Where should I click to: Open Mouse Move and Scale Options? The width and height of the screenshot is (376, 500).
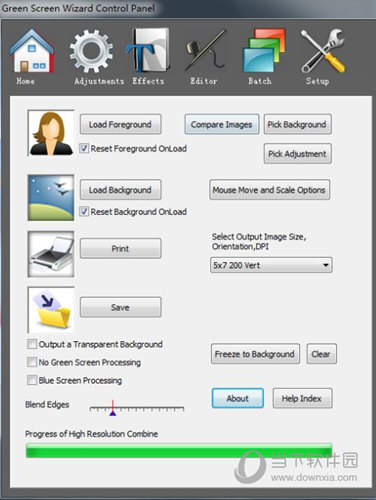(x=269, y=190)
